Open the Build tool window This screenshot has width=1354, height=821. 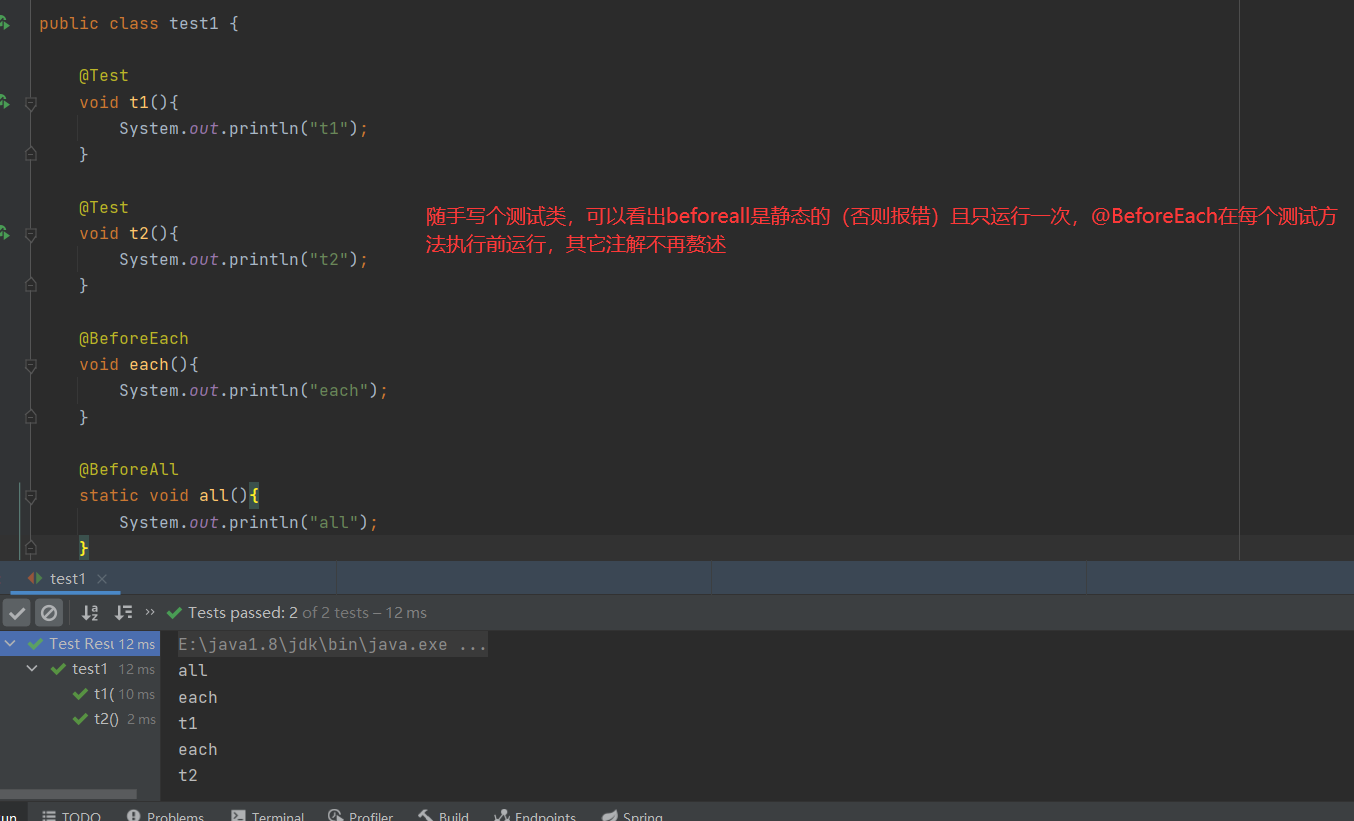[x=443, y=817]
